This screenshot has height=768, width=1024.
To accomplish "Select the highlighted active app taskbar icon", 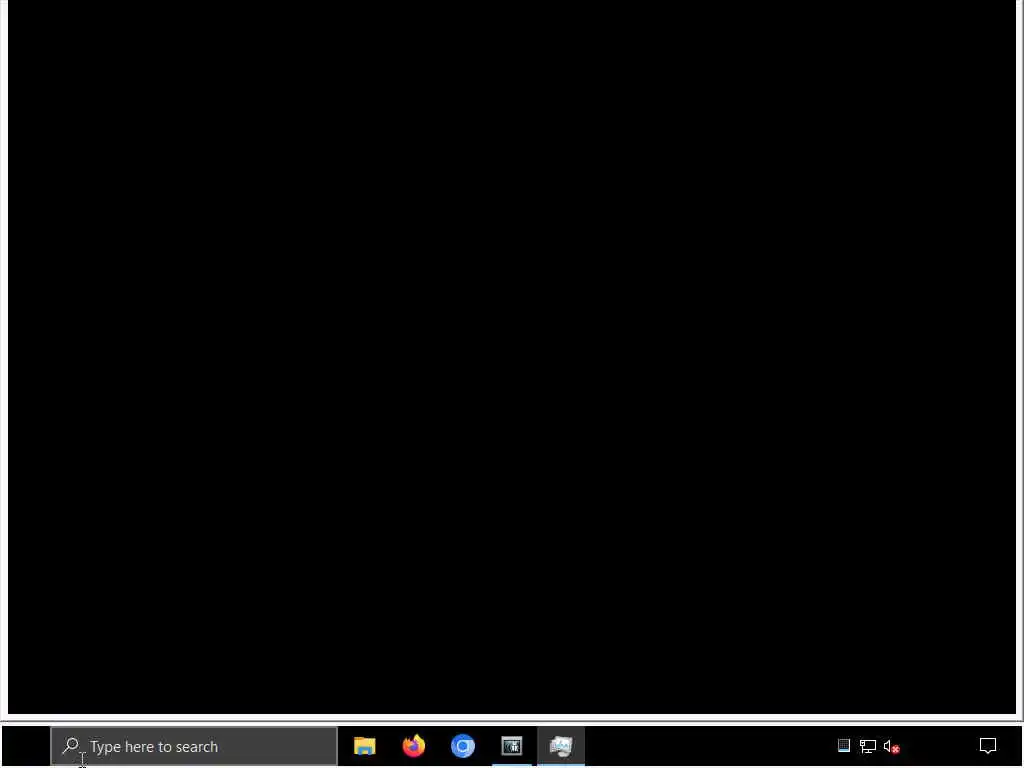I will [561, 746].
